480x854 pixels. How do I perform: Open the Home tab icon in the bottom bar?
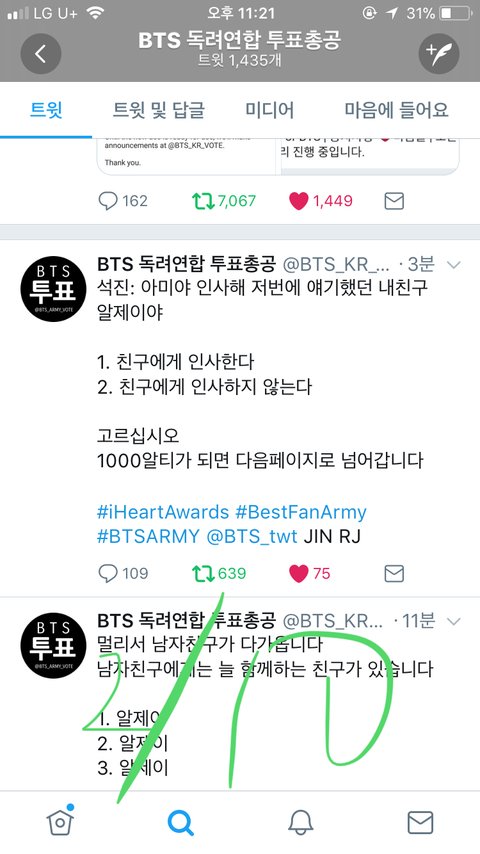(x=60, y=821)
